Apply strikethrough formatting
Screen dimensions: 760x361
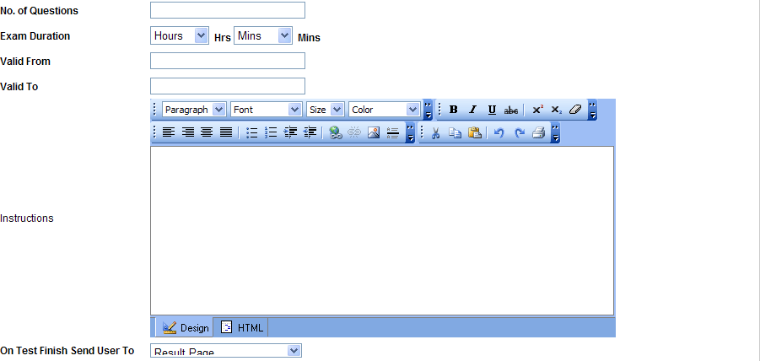pos(511,110)
